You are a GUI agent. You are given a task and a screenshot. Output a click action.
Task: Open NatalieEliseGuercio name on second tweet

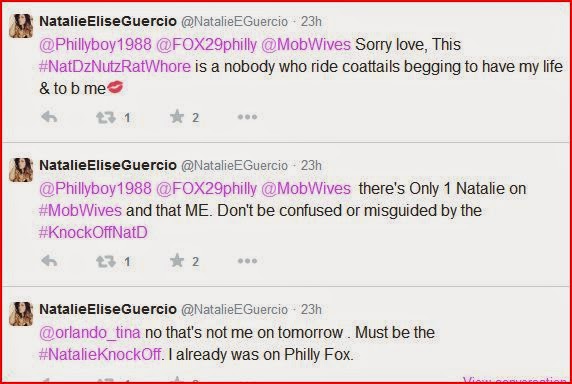point(108,165)
